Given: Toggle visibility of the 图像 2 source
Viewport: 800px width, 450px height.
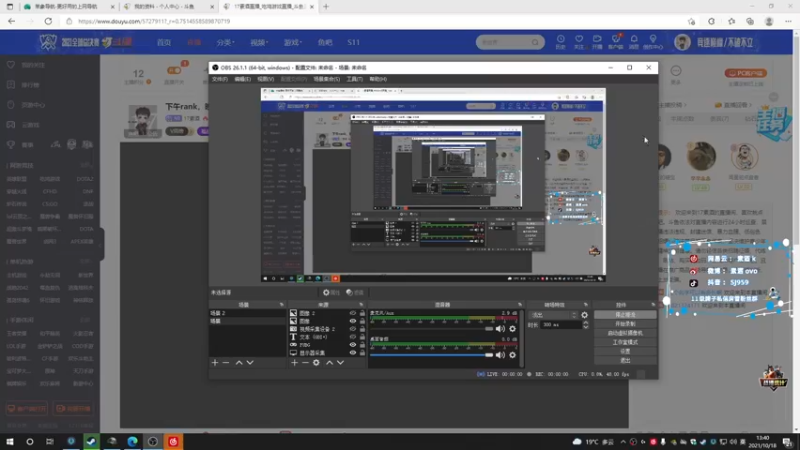Looking at the screenshot, I should click(353, 313).
